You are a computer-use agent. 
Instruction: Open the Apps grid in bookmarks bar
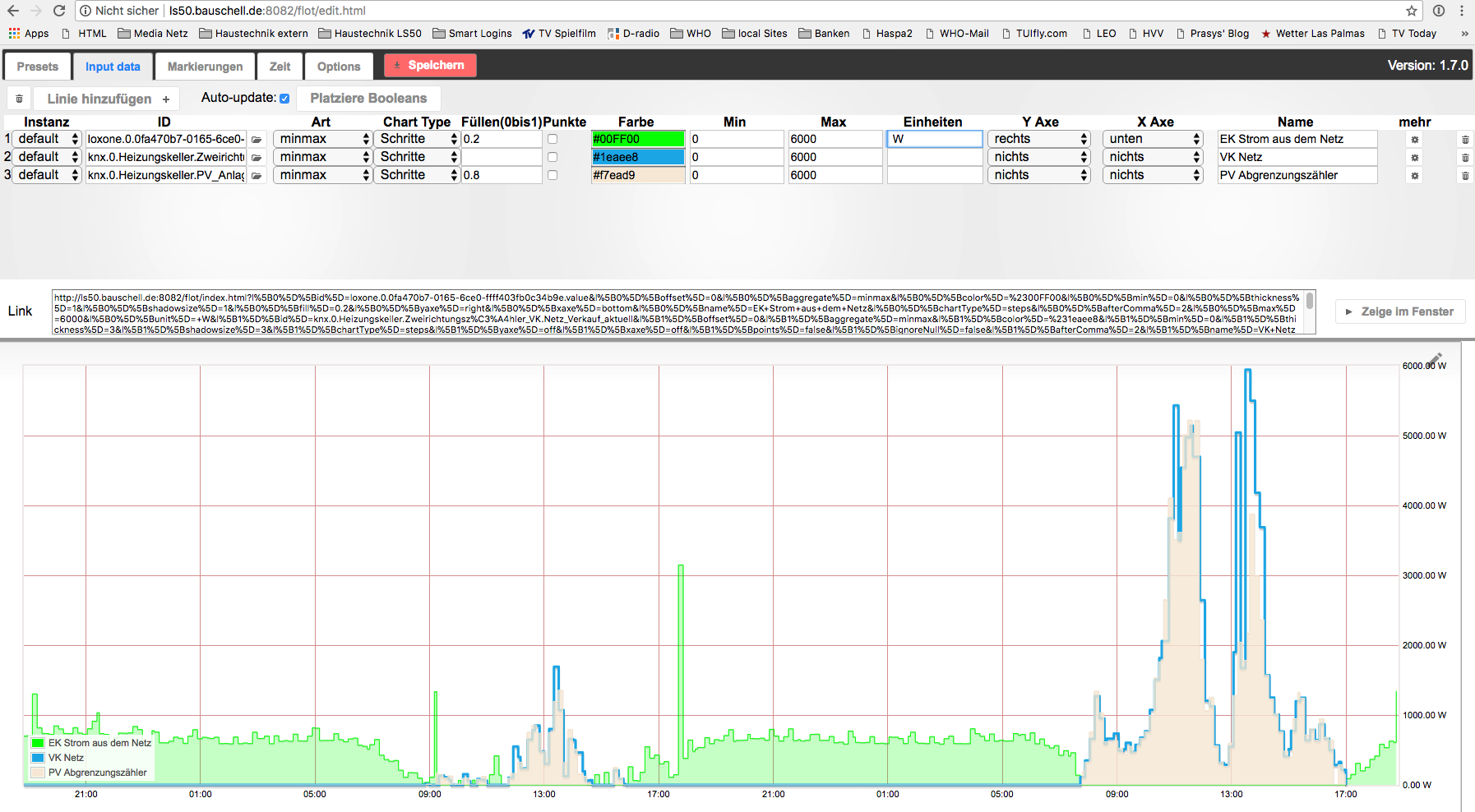29,34
